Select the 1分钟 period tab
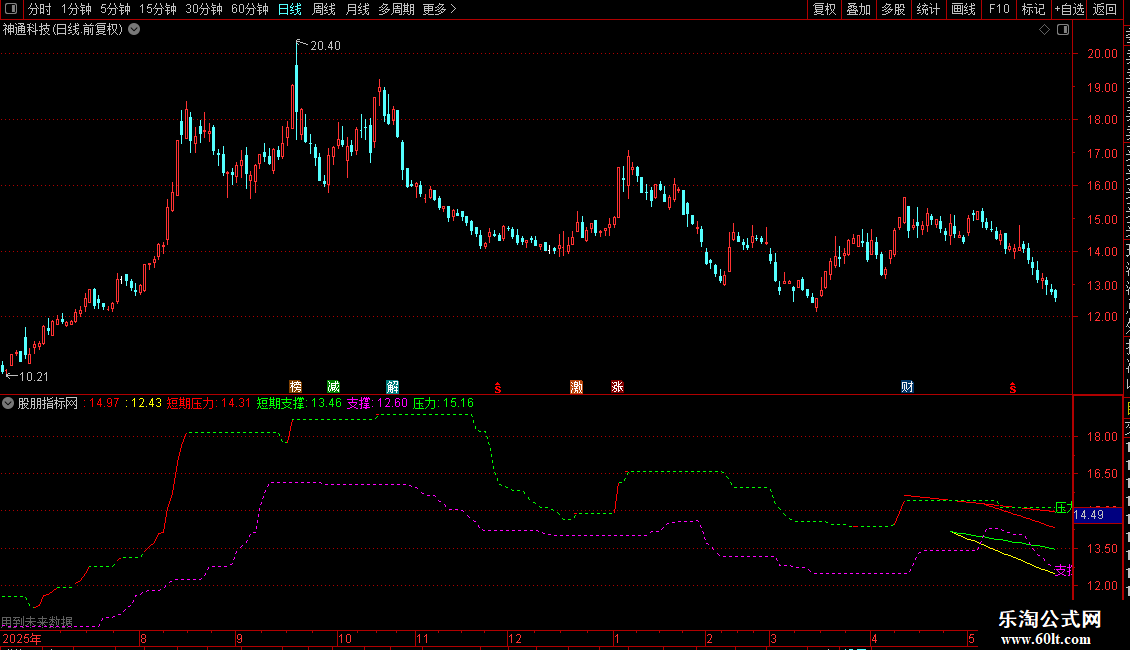 pos(76,9)
